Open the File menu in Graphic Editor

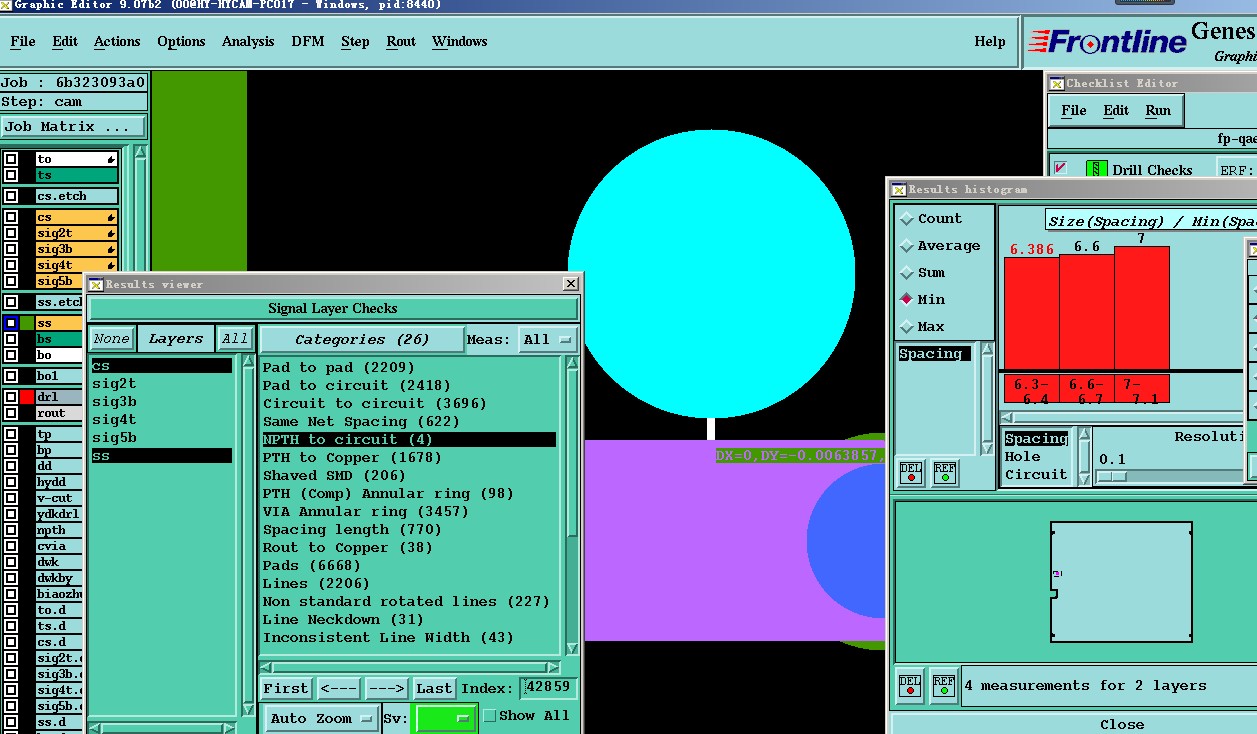[22, 41]
